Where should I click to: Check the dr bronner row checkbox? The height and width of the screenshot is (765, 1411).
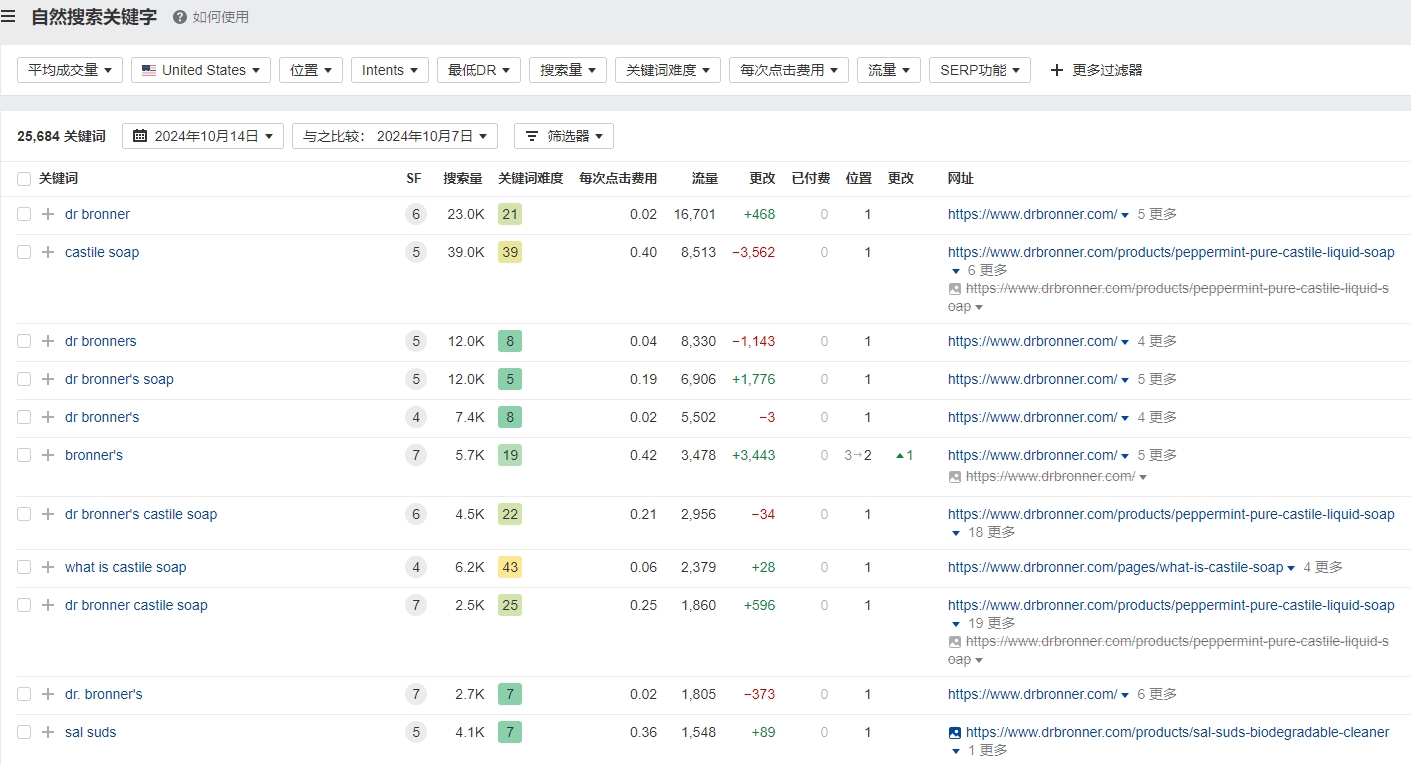[x=24, y=214]
